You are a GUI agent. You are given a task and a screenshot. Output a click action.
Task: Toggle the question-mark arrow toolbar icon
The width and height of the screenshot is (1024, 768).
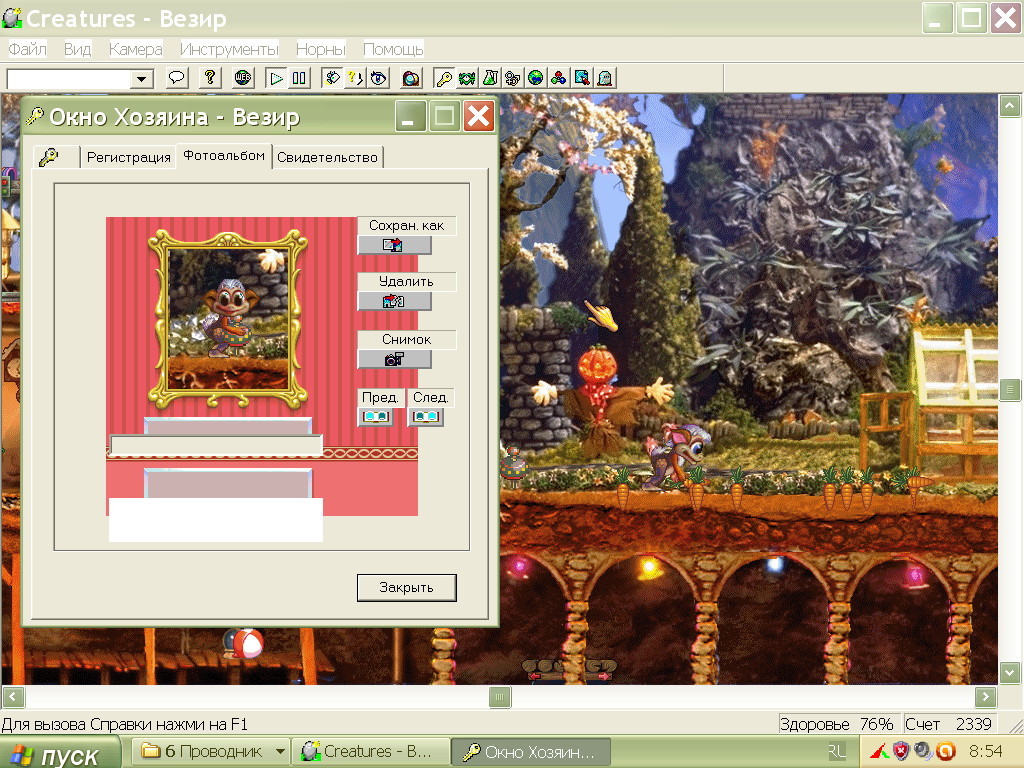[355, 78]
